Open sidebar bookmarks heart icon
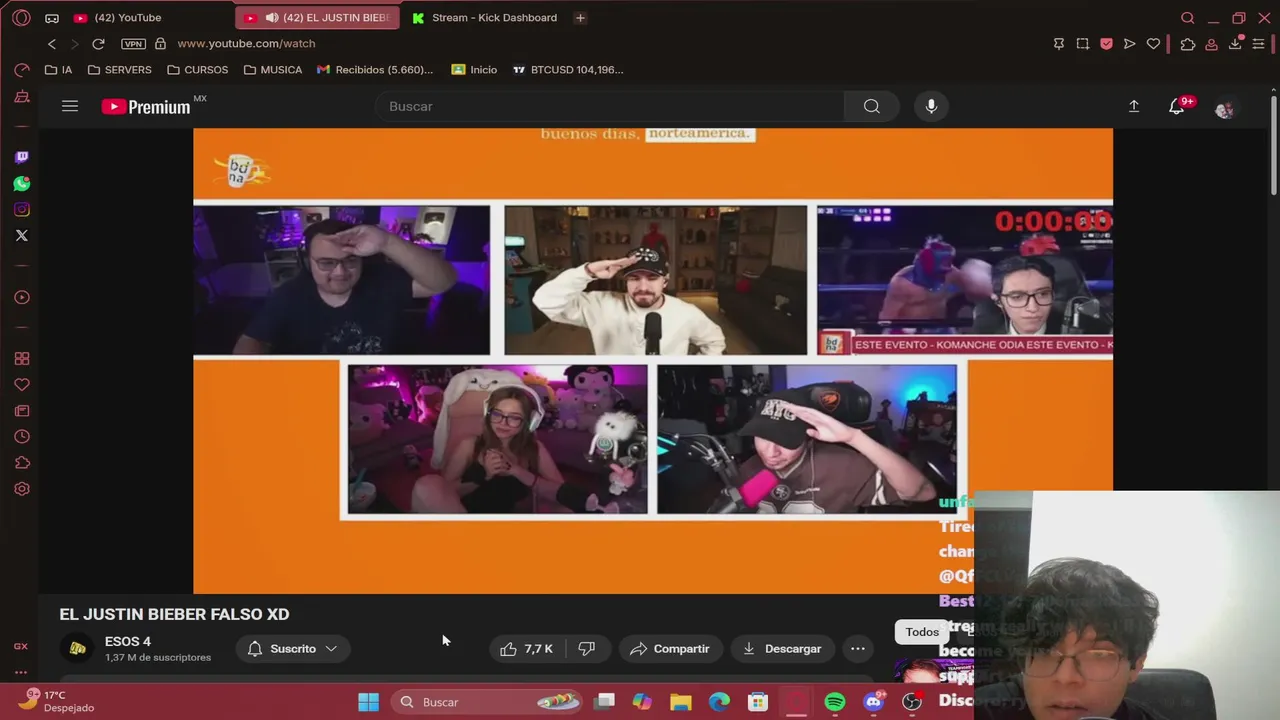 [x=22, y=385]
